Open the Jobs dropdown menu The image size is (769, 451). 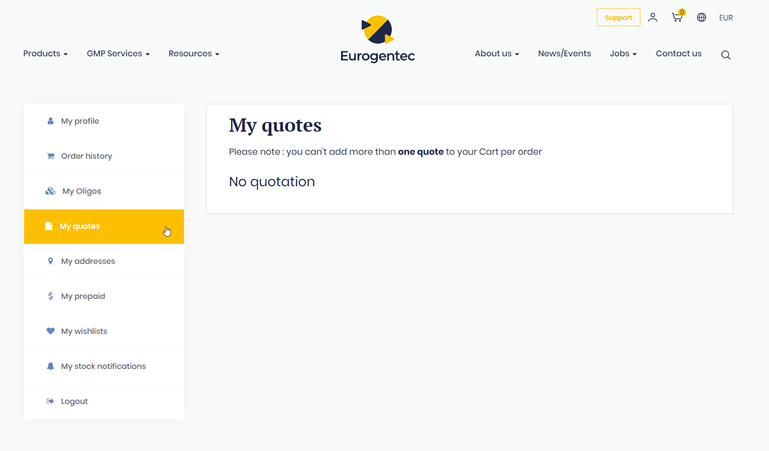(x=622, y=54)
